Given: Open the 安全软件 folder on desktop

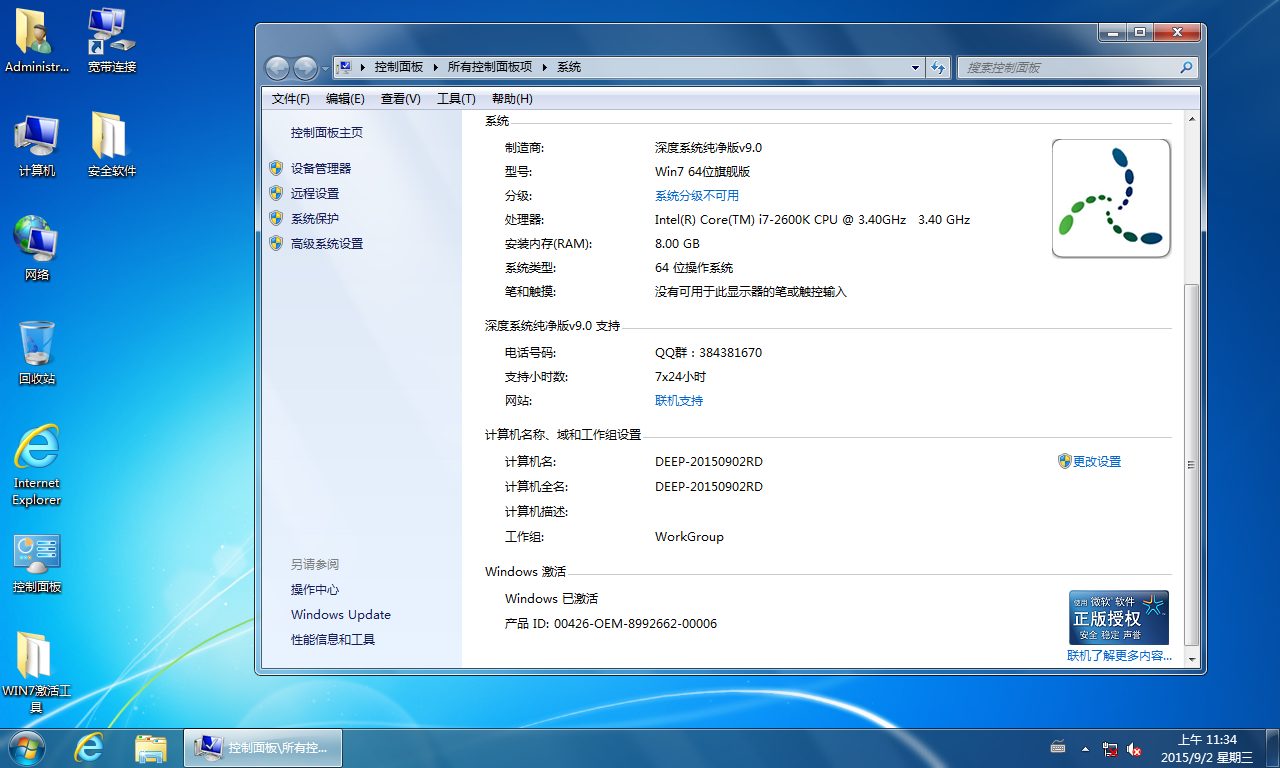Looking at the screenshot, I should (x=111, y=144).
